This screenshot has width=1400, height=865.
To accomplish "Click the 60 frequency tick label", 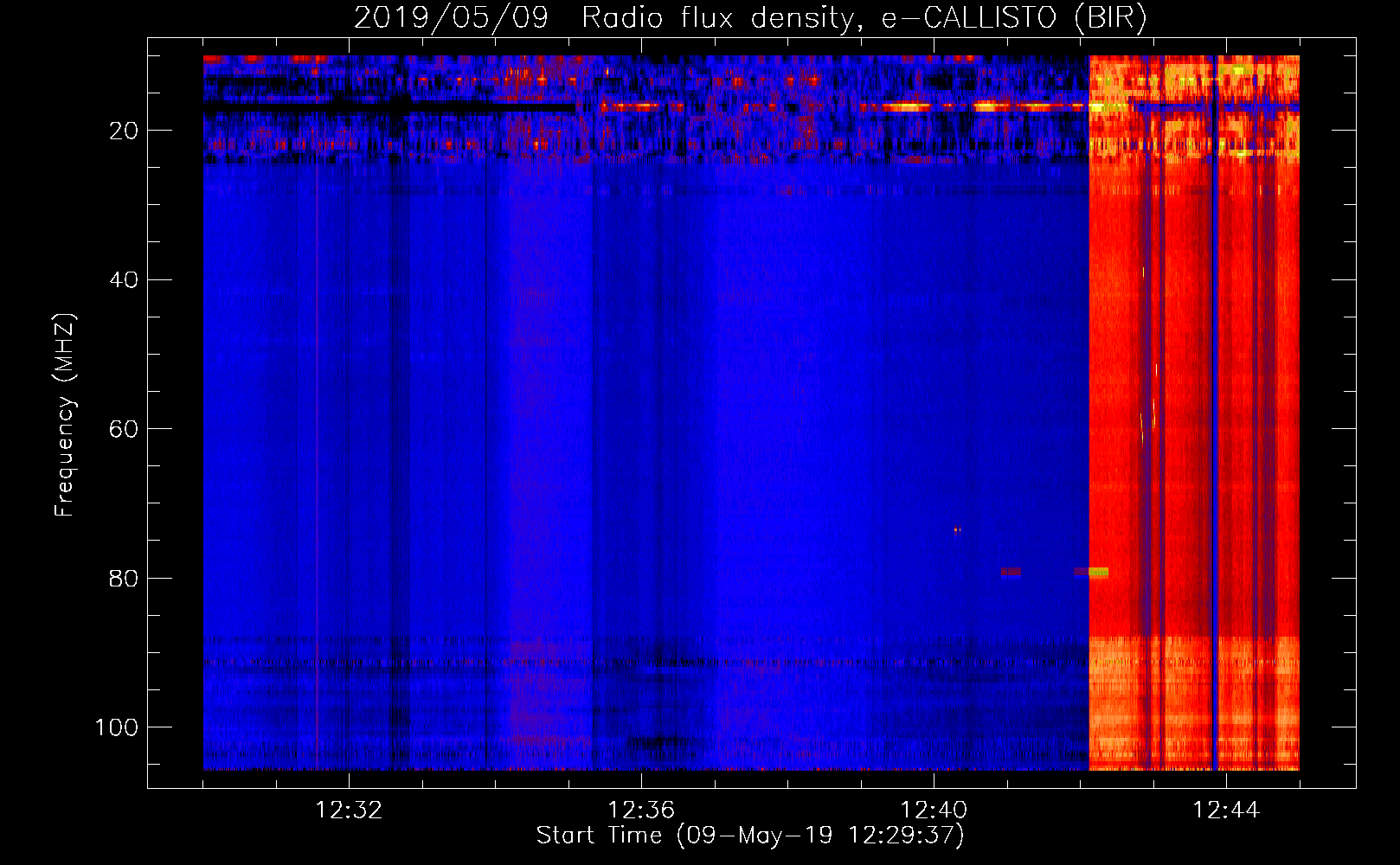I will tap(124, 429).
